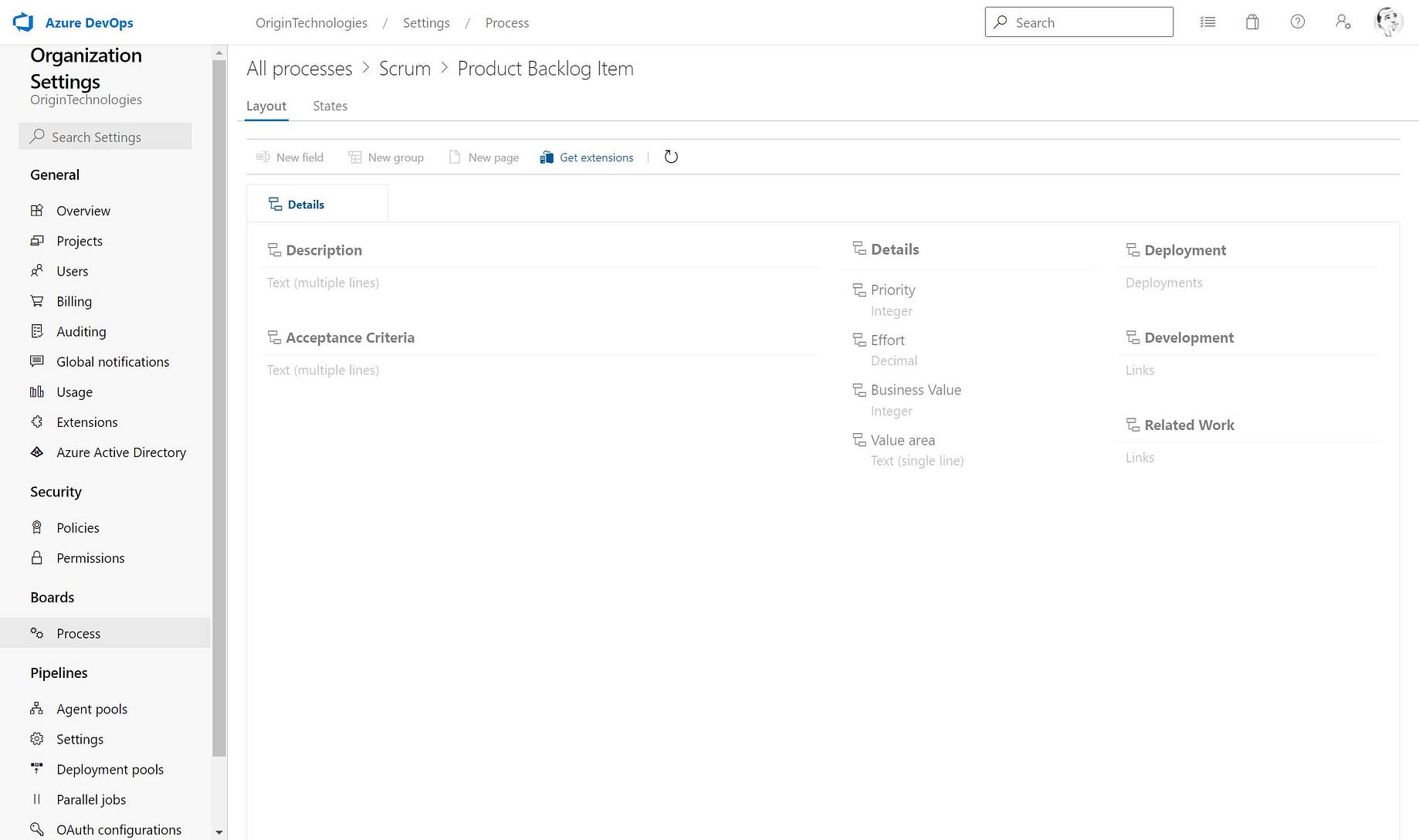This screenshot has height=840, width=1419.
Task: Open the Billing settings page
Action: [74, 301]
